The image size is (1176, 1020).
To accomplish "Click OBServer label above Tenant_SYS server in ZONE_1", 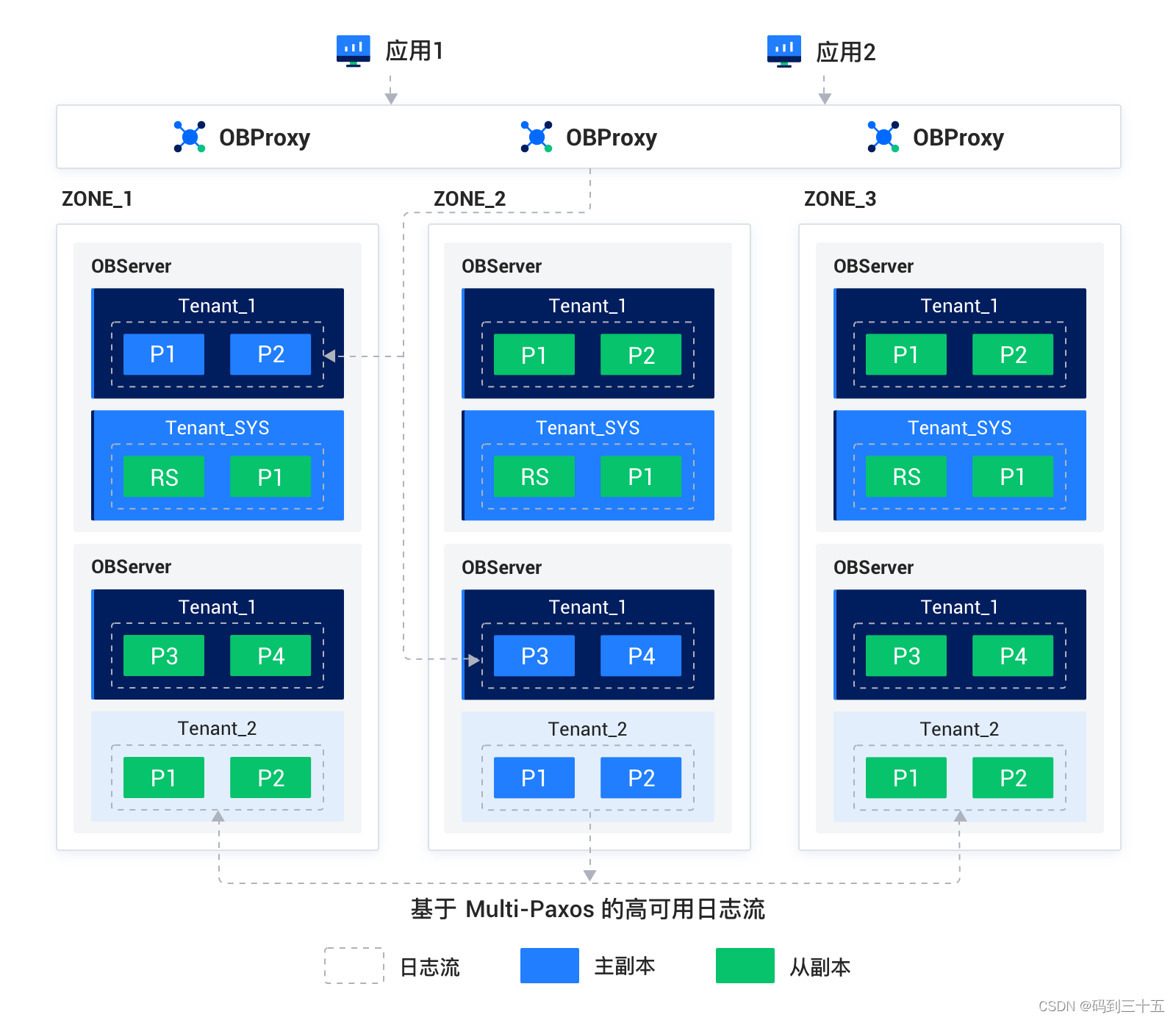I will click(x=132, y=266).
